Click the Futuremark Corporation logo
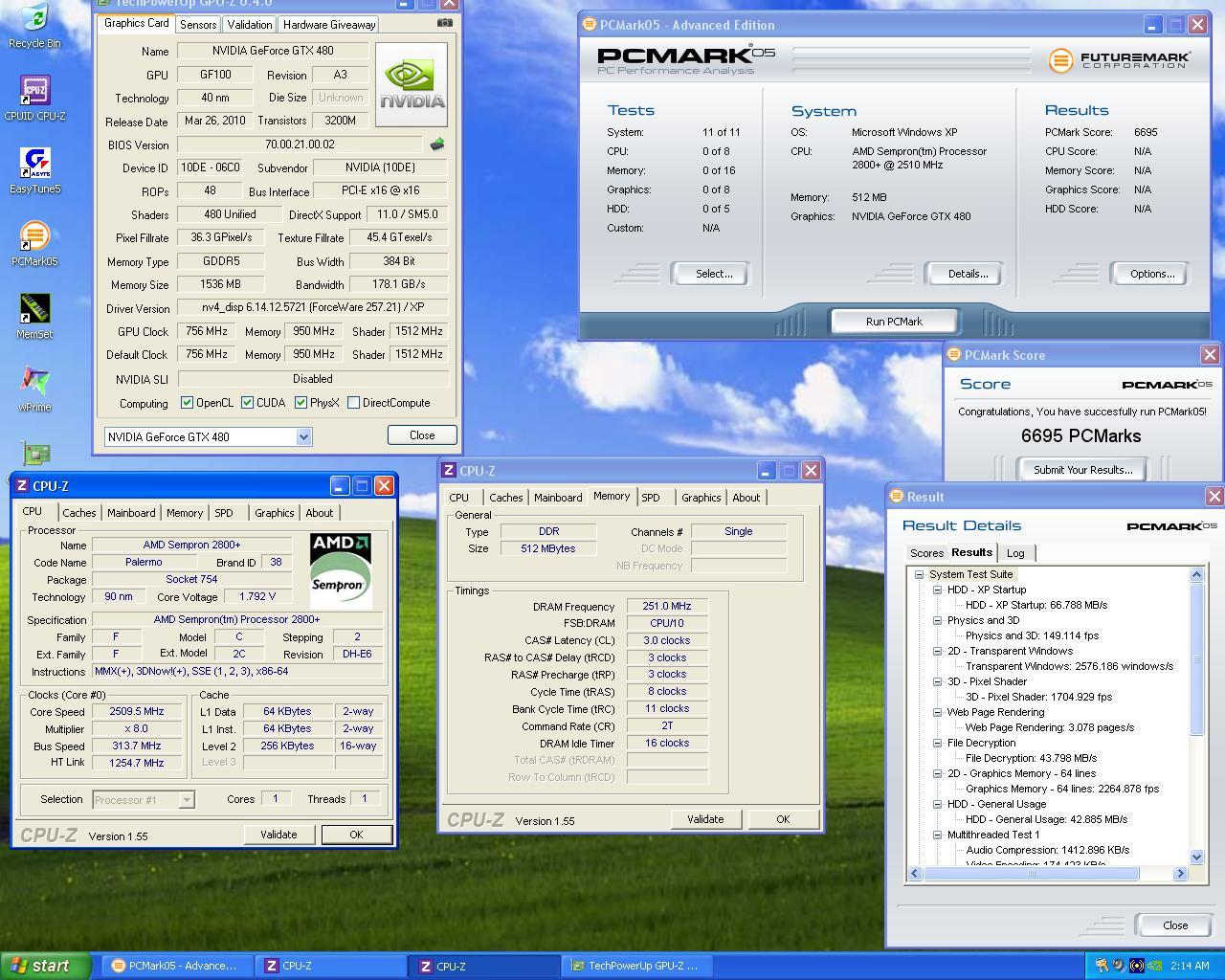The image size is (1225, 980). [x=1120, y=60]
